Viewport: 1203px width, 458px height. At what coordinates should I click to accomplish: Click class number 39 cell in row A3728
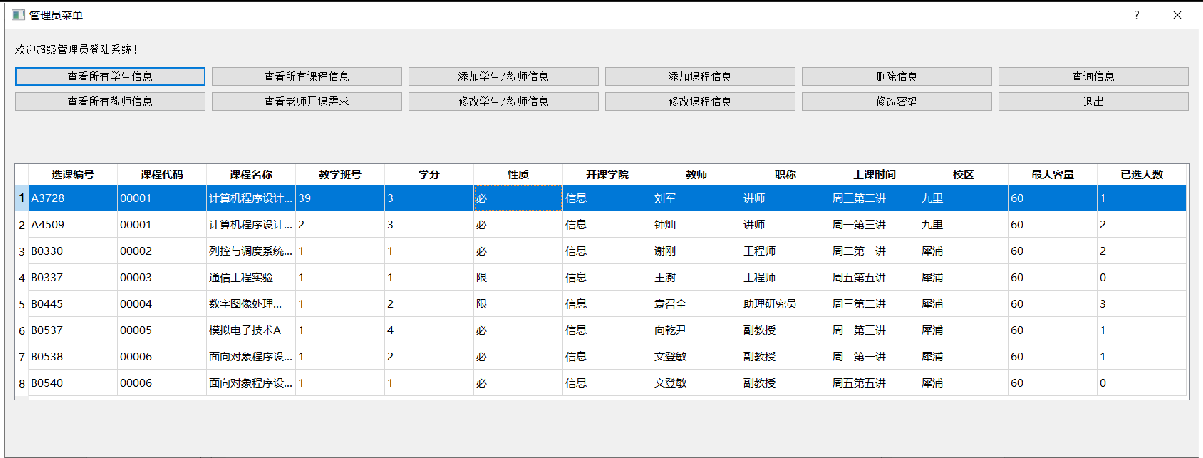(340, 198)
